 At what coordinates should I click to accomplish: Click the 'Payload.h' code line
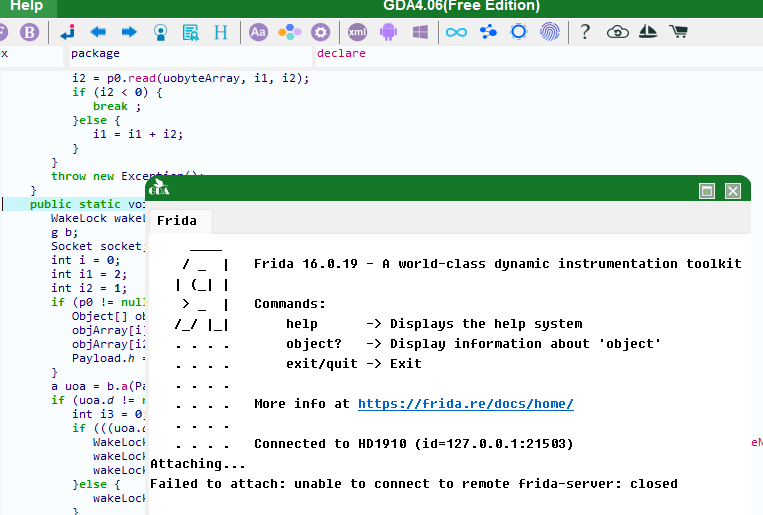coord(109,359)
